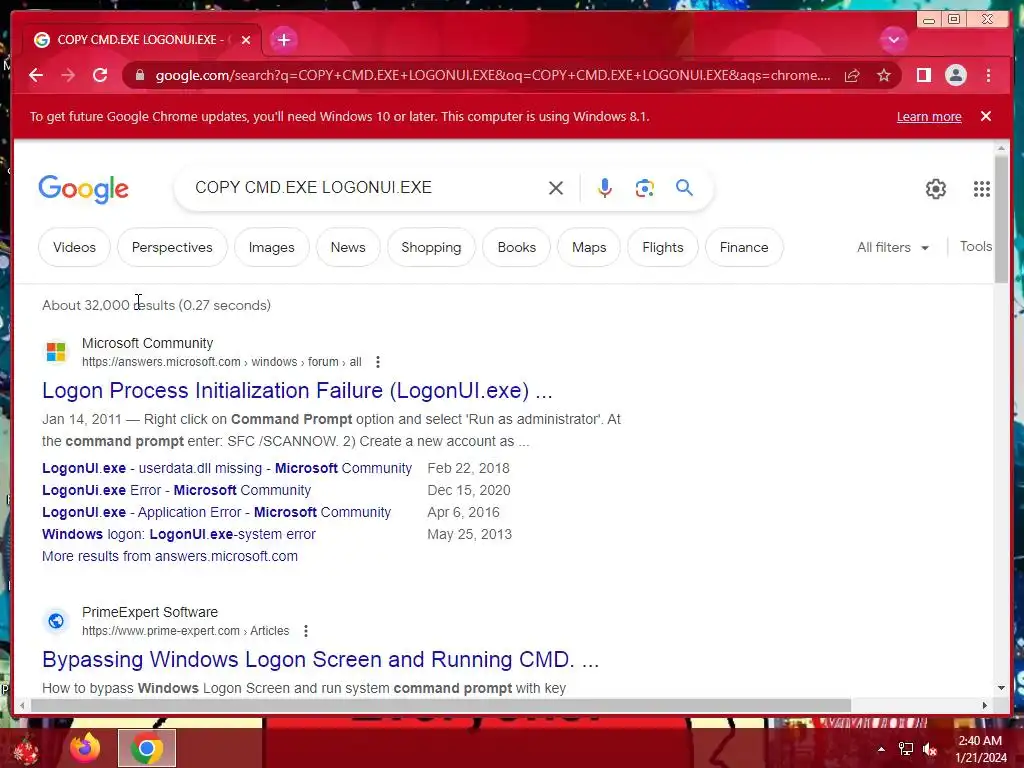Viewport: 1024px width, 768px height.
Task: Click the address bar URL
Action: [x=493, y=75]
